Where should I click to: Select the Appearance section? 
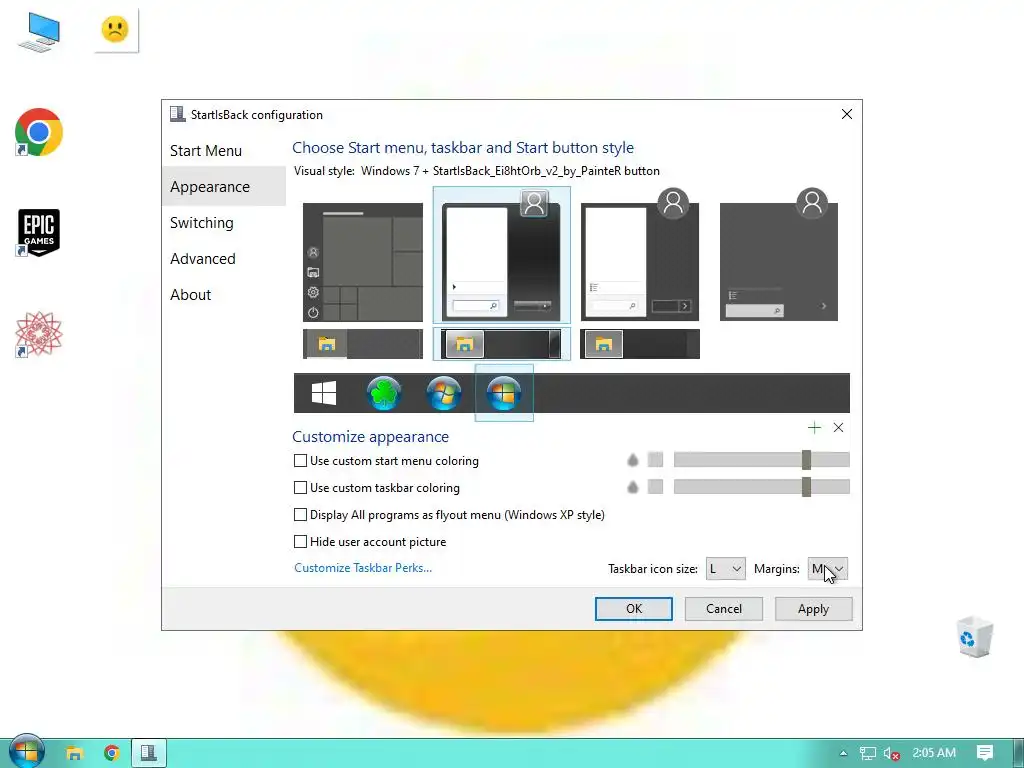tap(223, 187)
